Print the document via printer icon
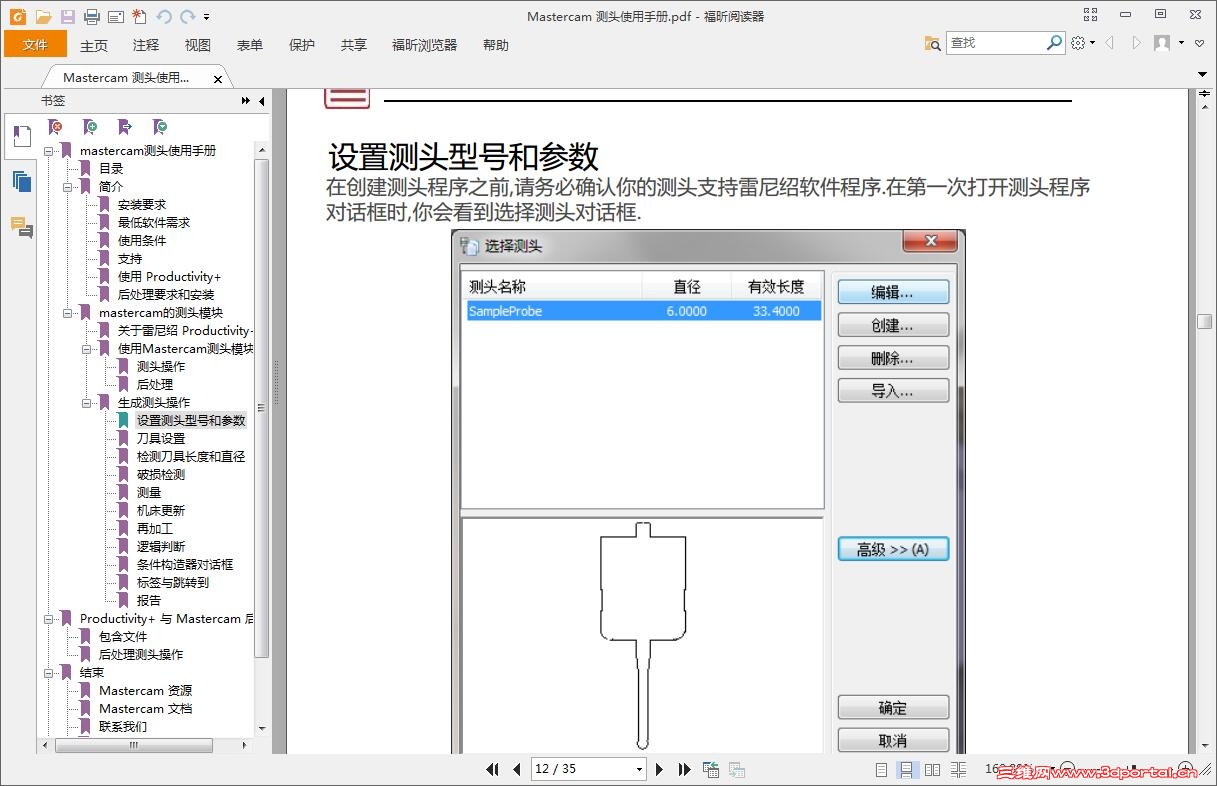Image resolution: width=1217 pixels, height=786 pixels. tap(92, 16)
